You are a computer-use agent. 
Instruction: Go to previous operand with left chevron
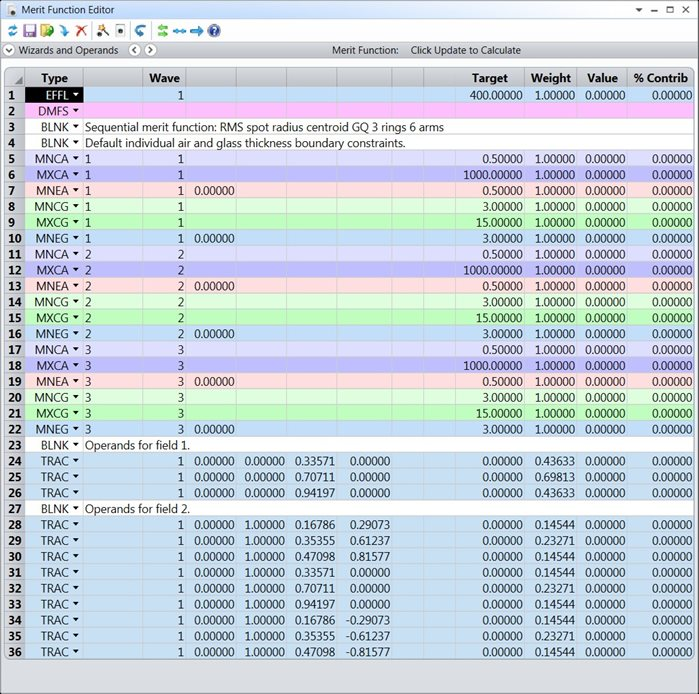[135, 50]
